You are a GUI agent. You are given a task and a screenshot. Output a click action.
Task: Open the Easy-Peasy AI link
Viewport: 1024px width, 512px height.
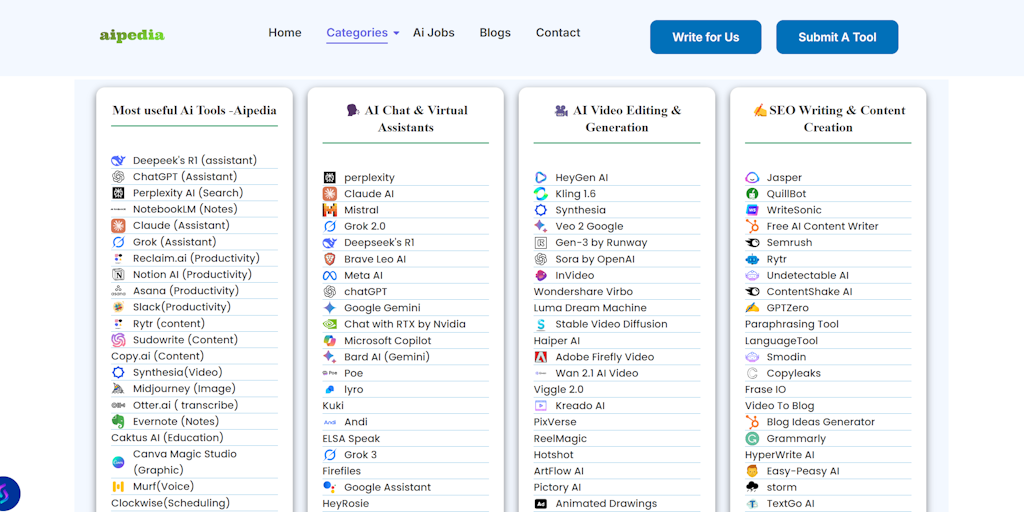[803, 472]
